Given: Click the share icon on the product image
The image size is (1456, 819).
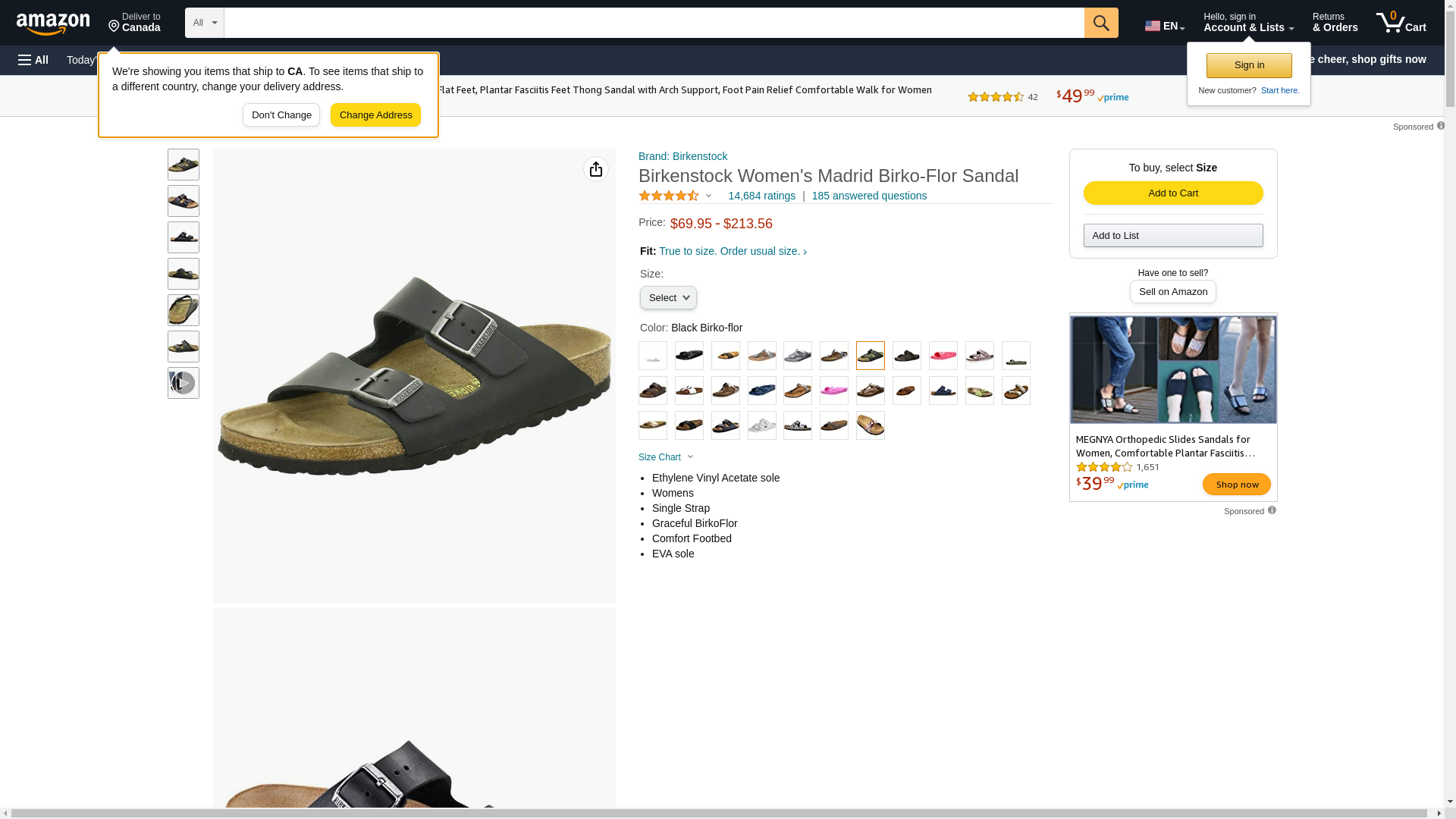Looking at the screenshot, I should click(596, 169).
